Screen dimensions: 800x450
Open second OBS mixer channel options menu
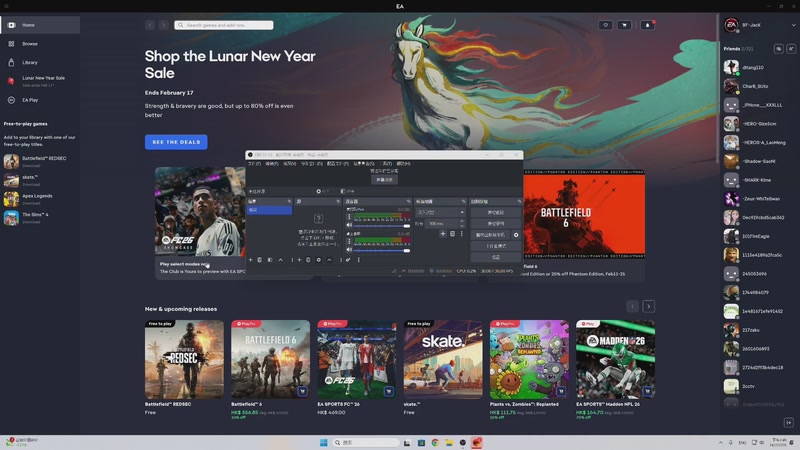(x=349, y=241)
